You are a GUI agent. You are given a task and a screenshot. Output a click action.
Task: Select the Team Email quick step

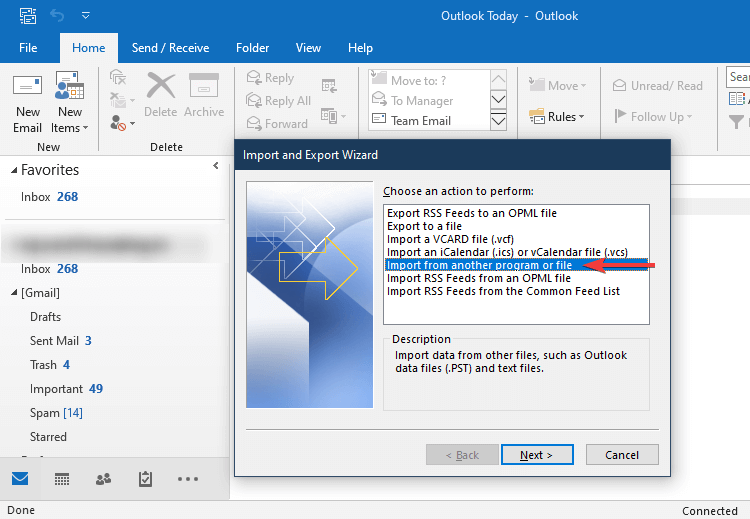point(429,121)
